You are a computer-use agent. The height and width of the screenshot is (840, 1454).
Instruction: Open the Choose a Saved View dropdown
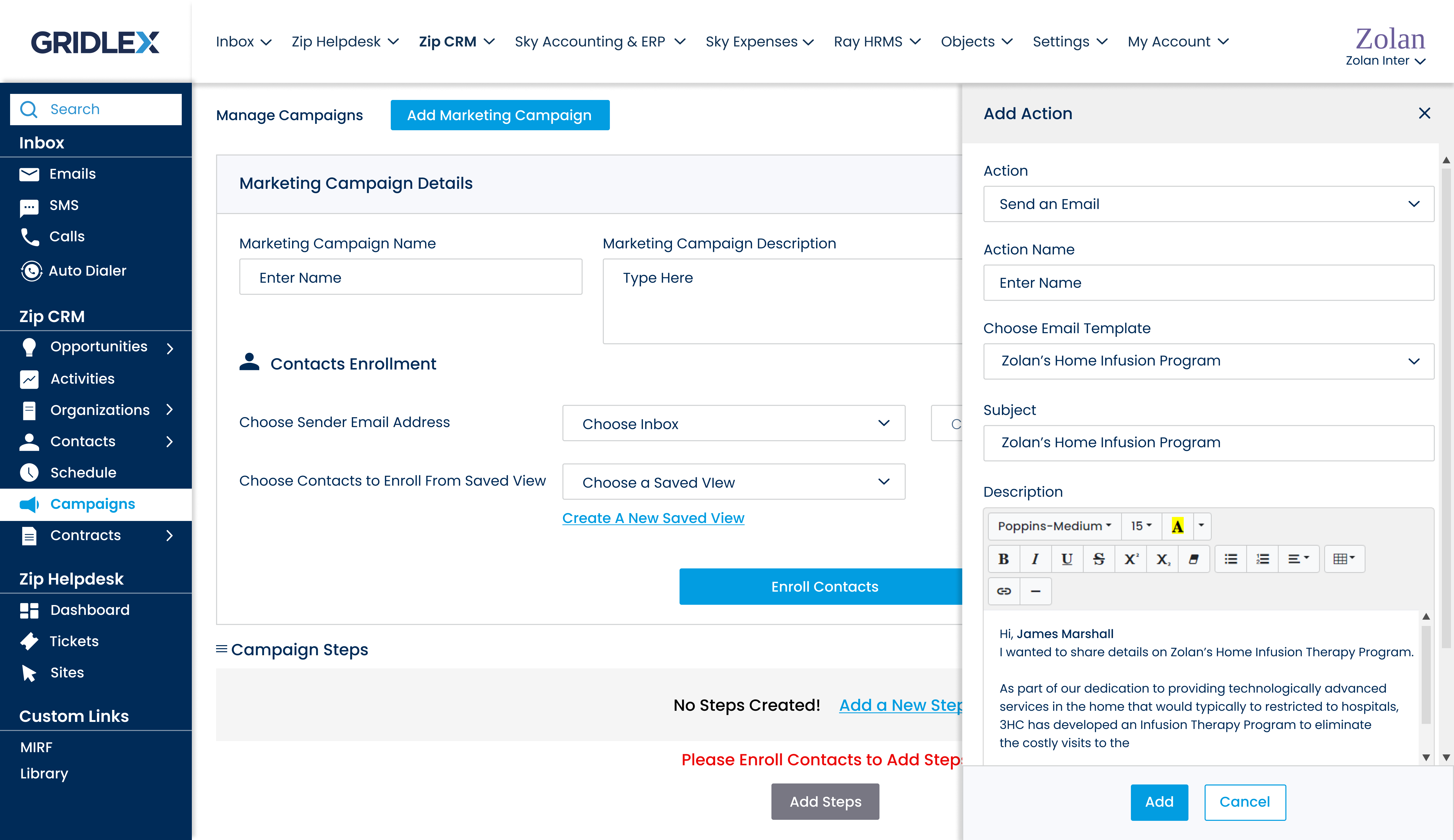click(733, 482)
